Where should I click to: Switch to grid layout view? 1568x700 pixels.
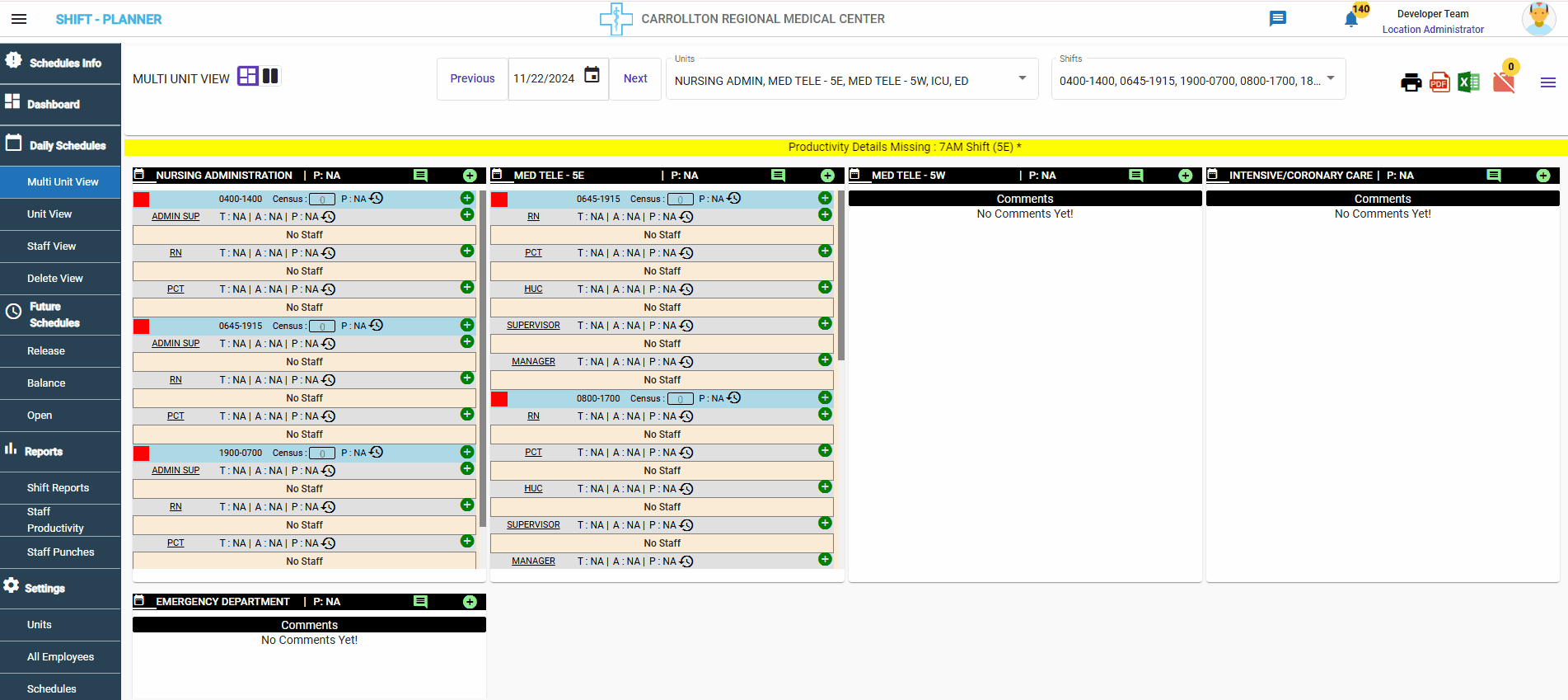coord(247,77)
